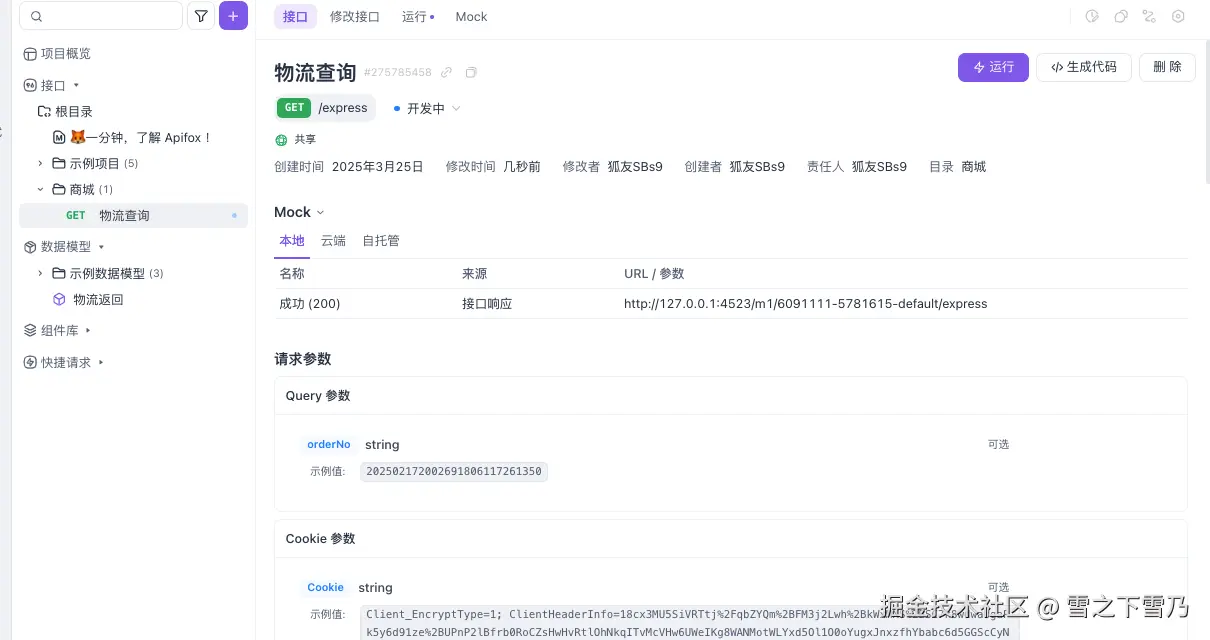1210x640 pixels.
Task: Click green GET badge in sidebar 物流查询 row
Action: (x=76, y=215)
